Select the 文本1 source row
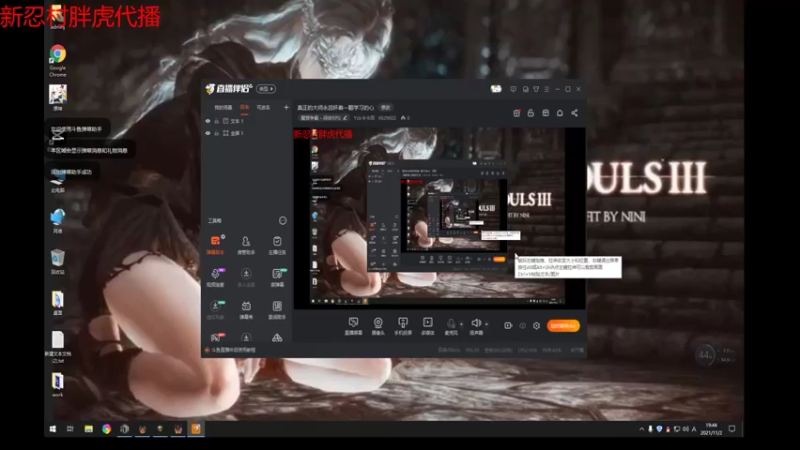The width and height of the screenshot is (800, 450). 246,121
